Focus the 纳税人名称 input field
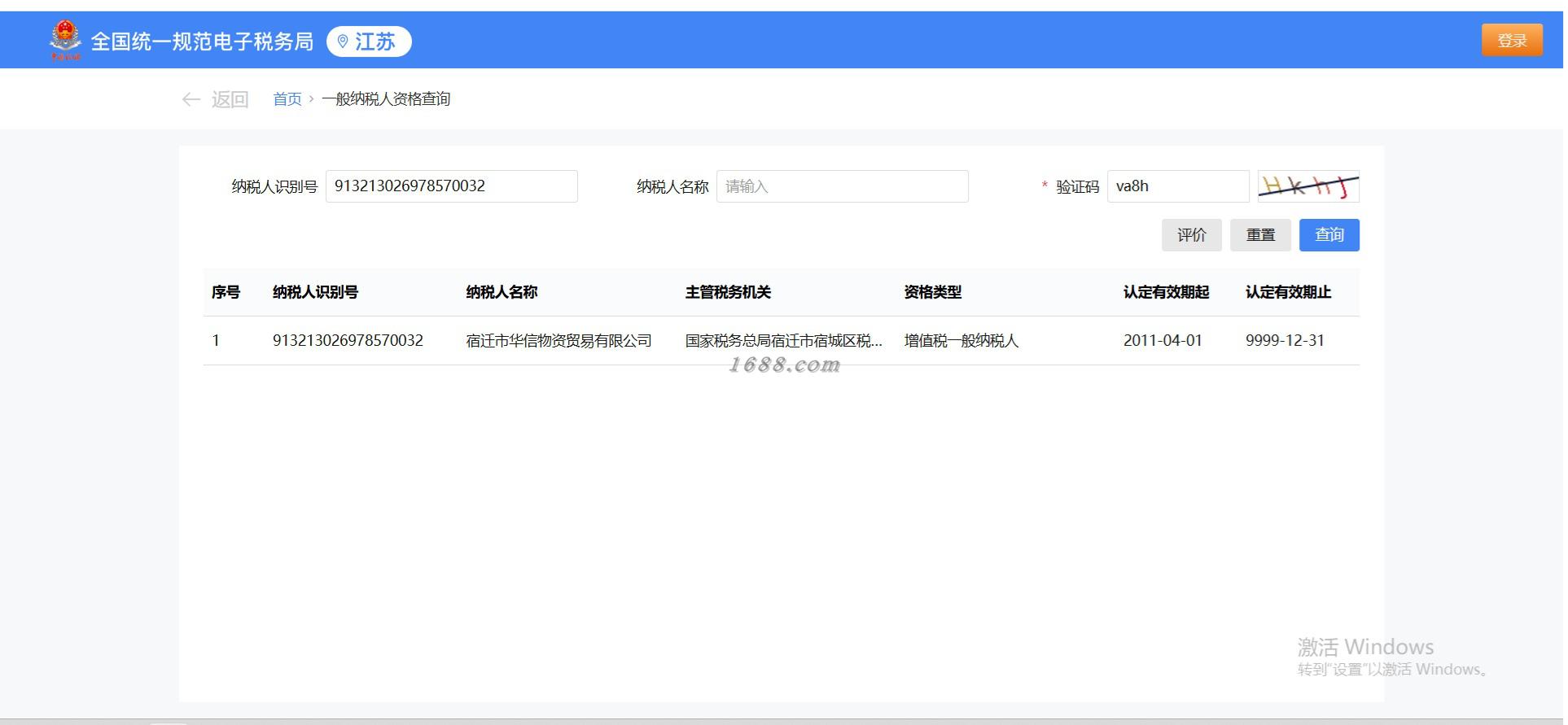The image size is (1568, 725). (x=843, y=186)
